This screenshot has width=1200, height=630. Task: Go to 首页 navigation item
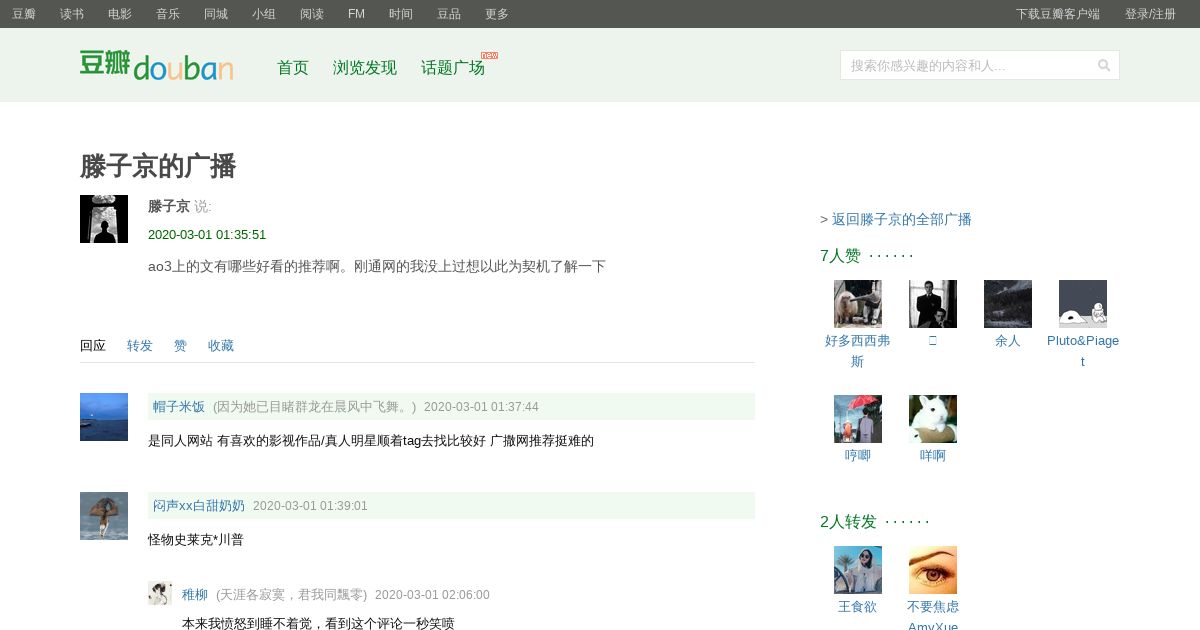[x=293, y=68]
